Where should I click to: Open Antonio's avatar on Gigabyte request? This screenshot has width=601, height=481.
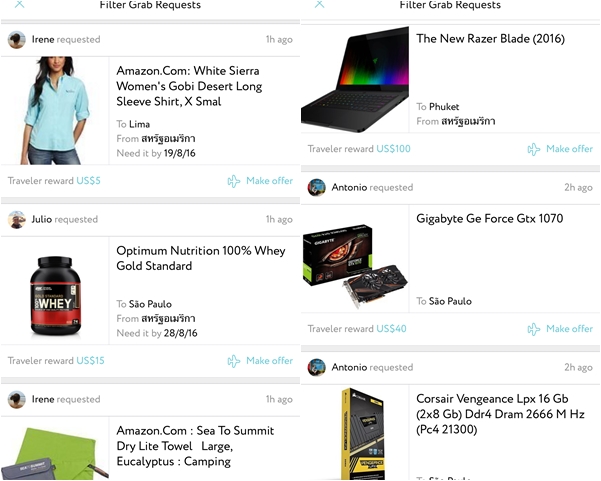click(x=317, y=187)
